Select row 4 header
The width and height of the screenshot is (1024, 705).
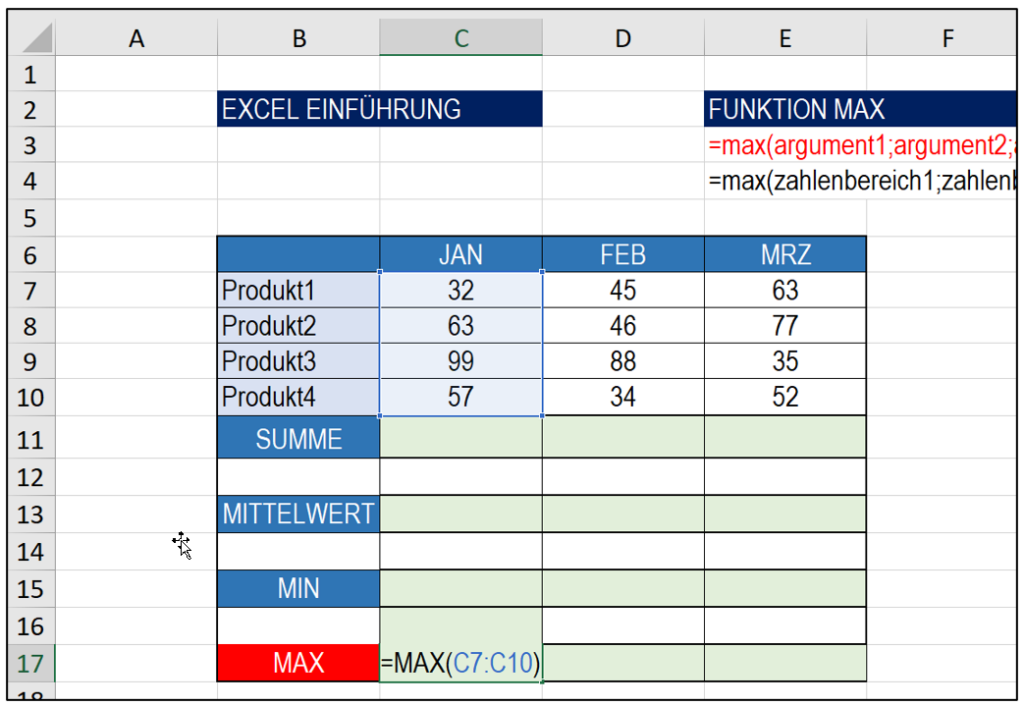[31, 180]
